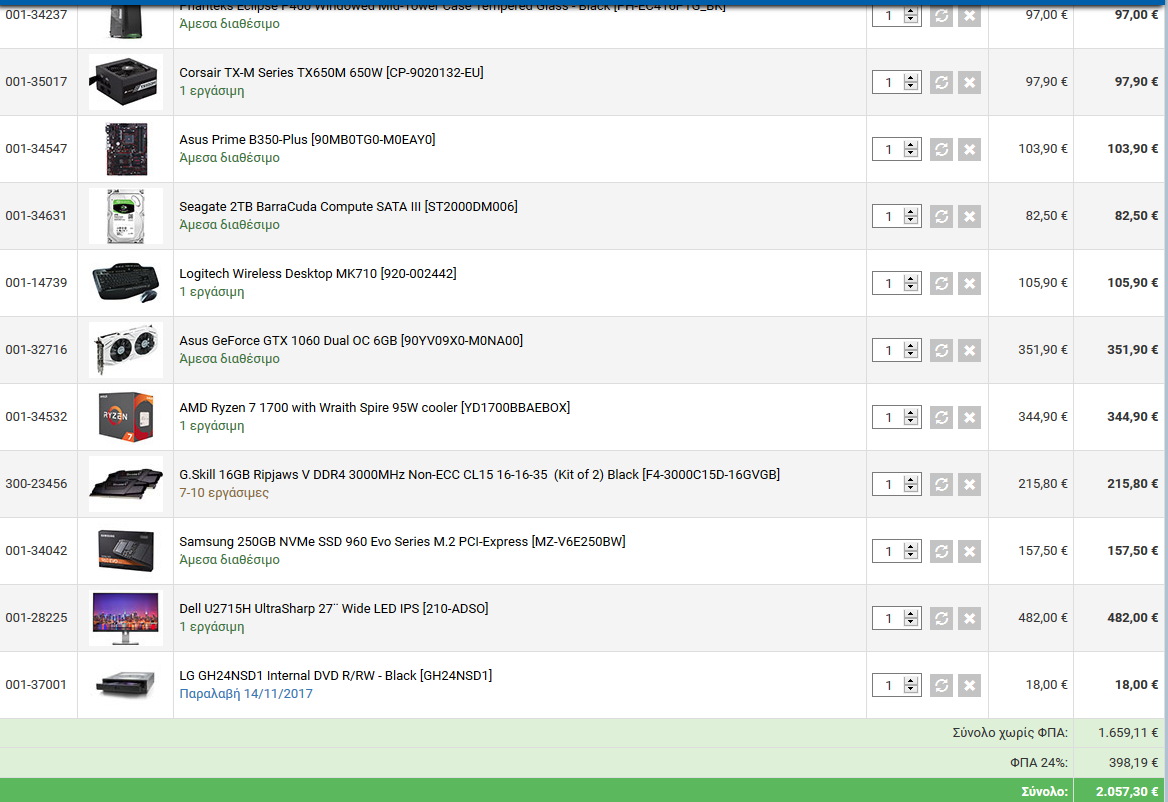Remove LG GH24NSD1 DVD drive from cart
1168x802 pixels.
969,685
